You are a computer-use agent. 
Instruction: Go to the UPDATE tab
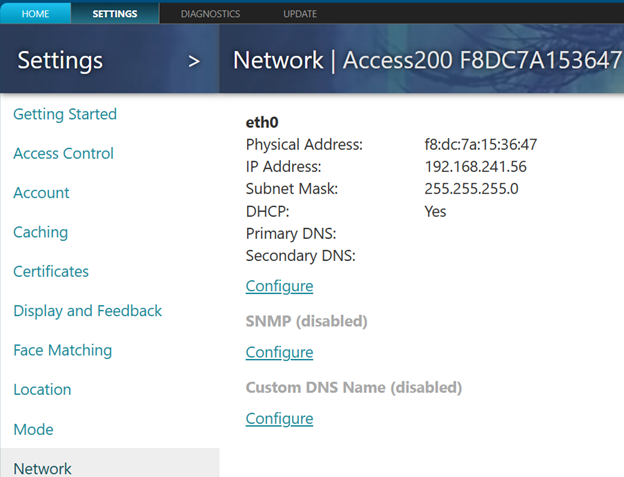[x=300, y=14]
